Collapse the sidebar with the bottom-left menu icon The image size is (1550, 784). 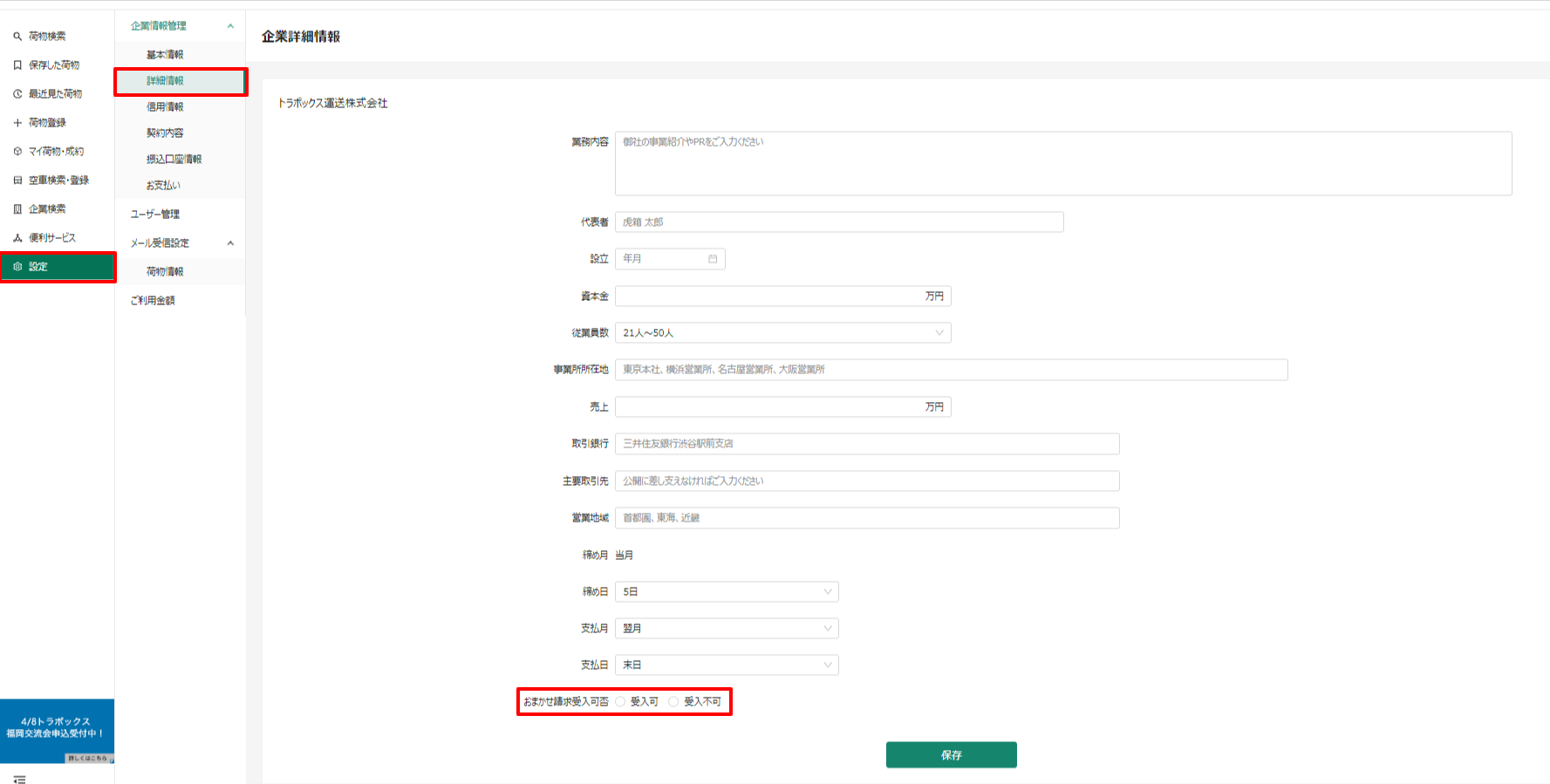point(19,779)
